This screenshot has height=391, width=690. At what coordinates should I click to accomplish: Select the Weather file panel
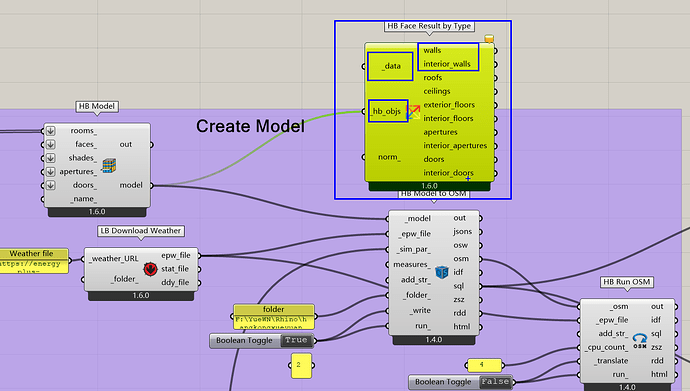click(x=33, y=261)
